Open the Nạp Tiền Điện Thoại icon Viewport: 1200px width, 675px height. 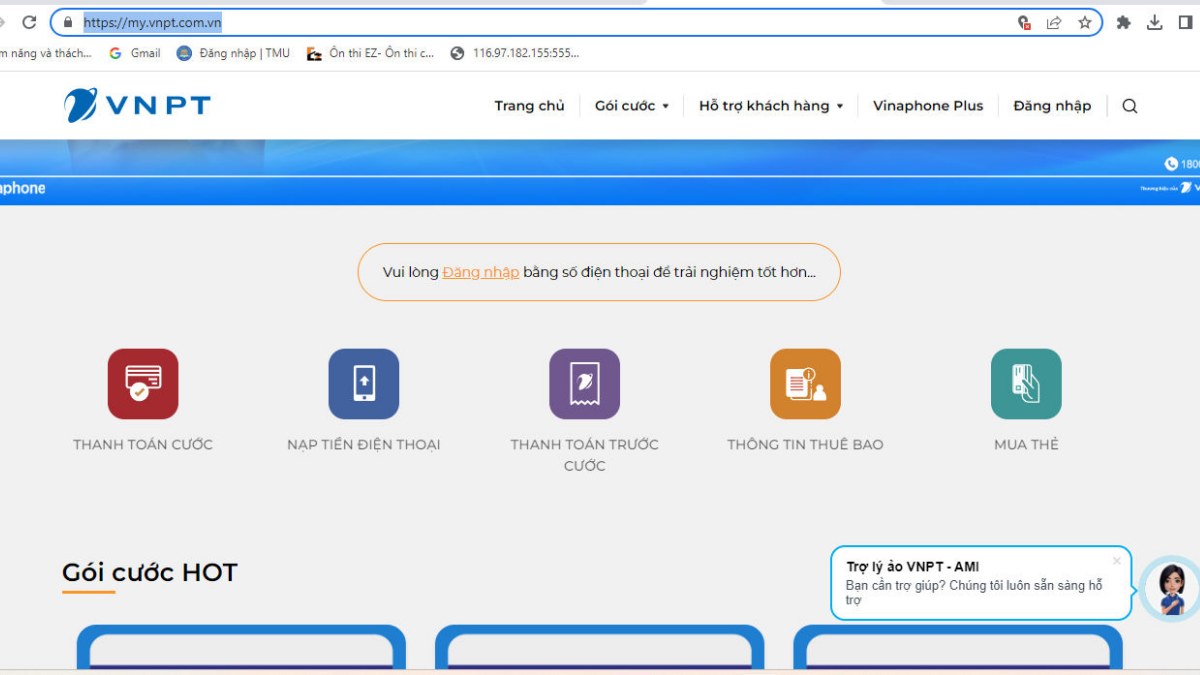(x=364, y=384)
